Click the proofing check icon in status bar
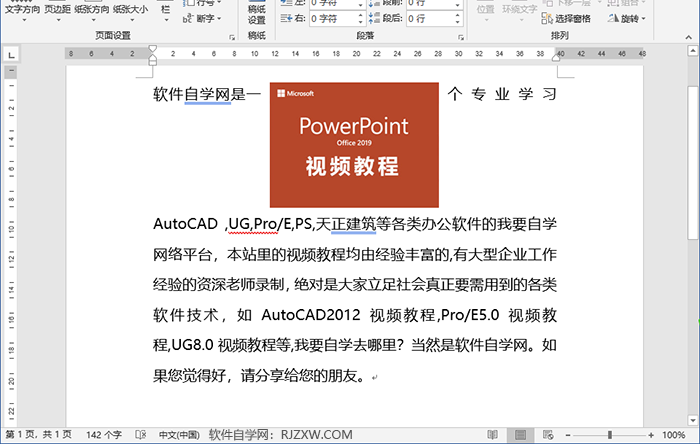This screenshot has height=444, width=700. pos(141,435)
